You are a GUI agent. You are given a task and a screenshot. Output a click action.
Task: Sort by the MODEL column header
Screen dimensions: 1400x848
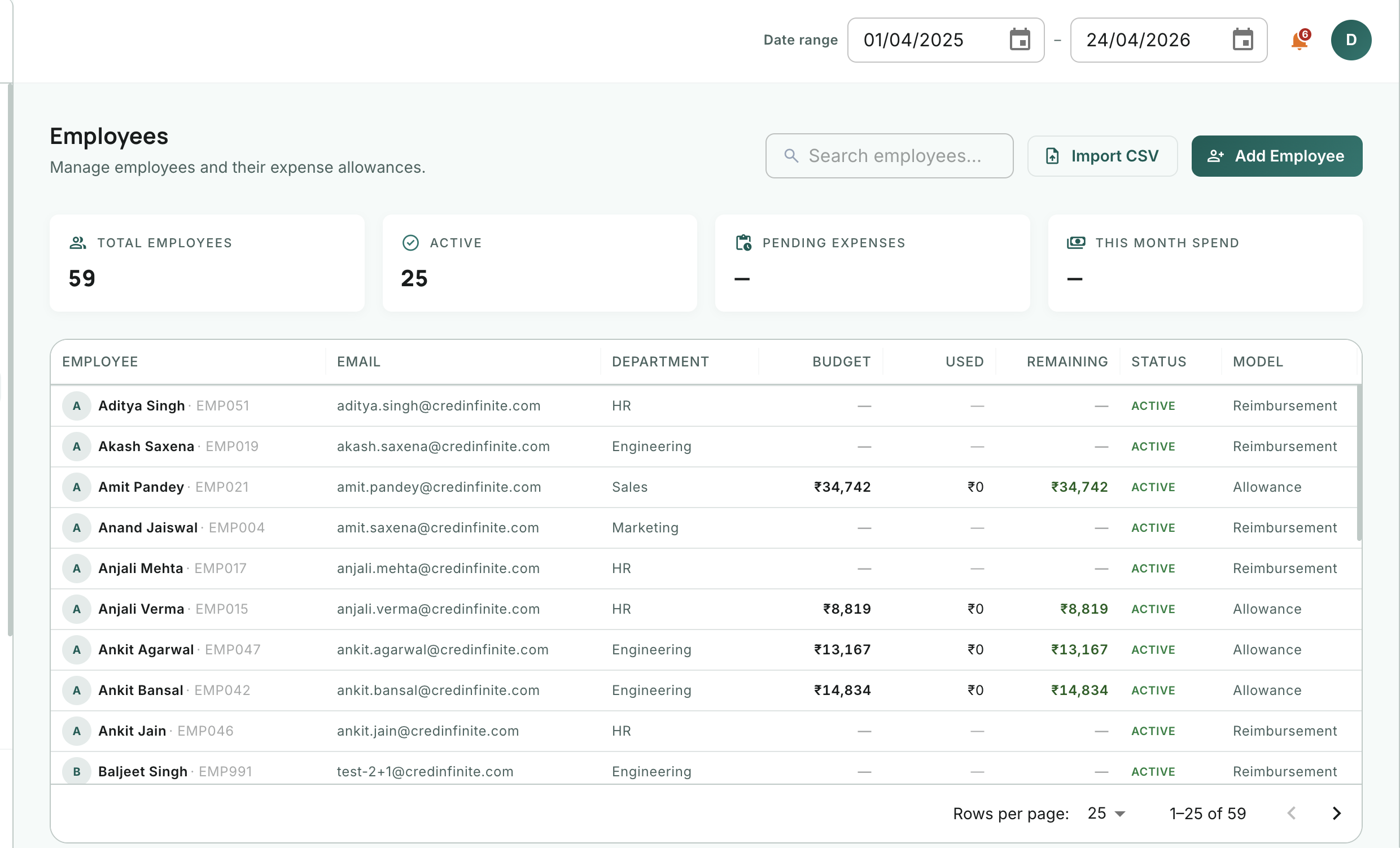point(1258,361)
